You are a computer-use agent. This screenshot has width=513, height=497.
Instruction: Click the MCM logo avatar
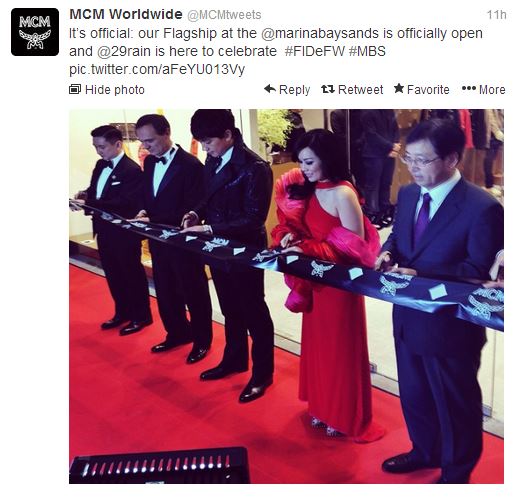(x=35, y=32)
